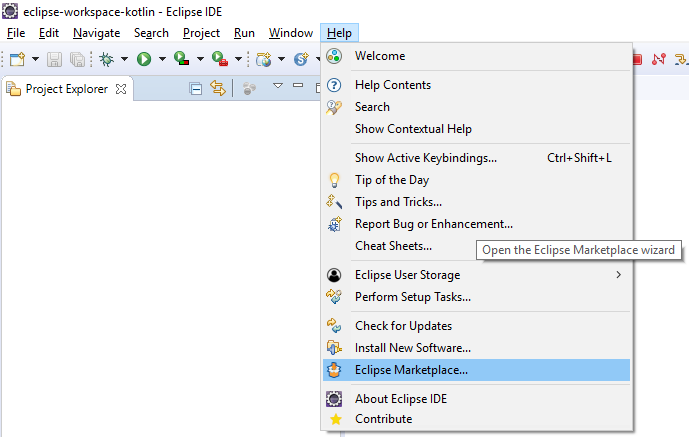Click the green Run button icon
This screenshot has height=437, width=689.
[x=144, y=59]
